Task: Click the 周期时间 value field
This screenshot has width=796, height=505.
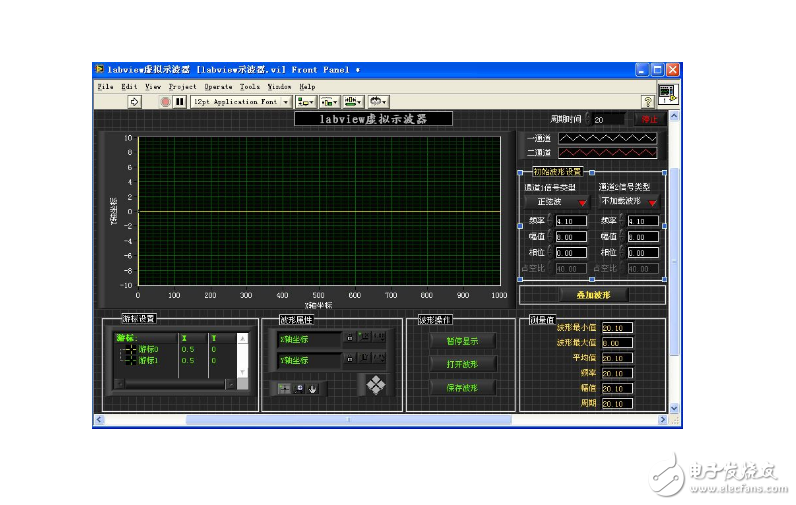Action: point(609,120)
